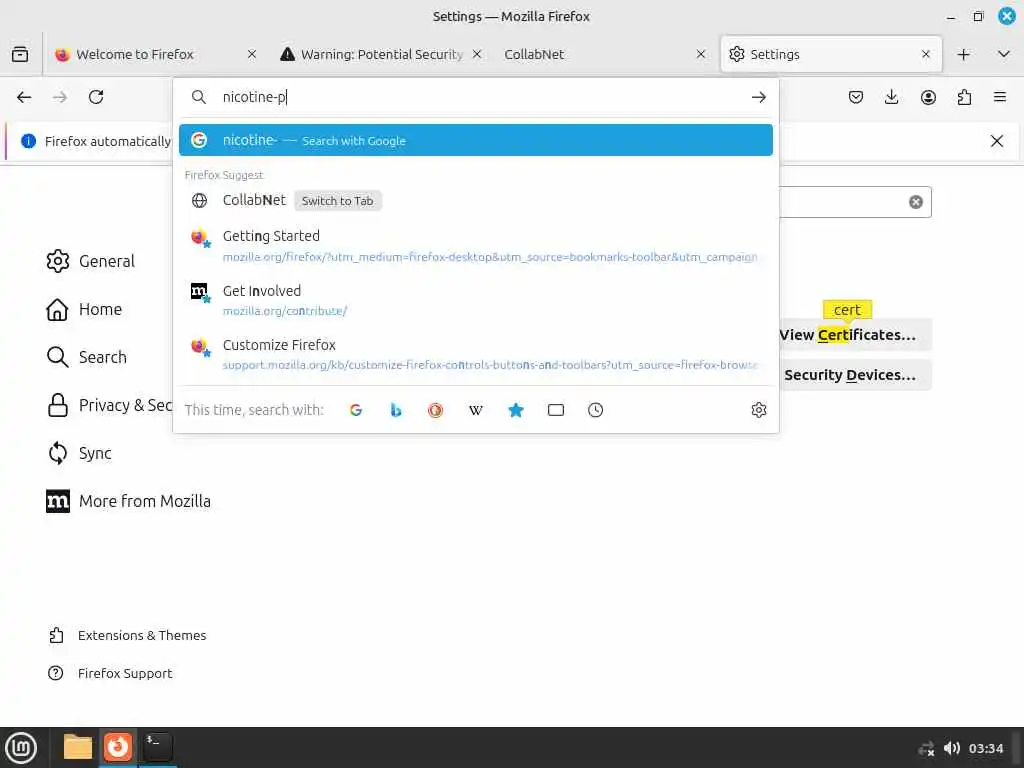This screenshot has height=768, width=1024.
Task: Select Get Involved suggestion
Action: [x=475, y=300]
